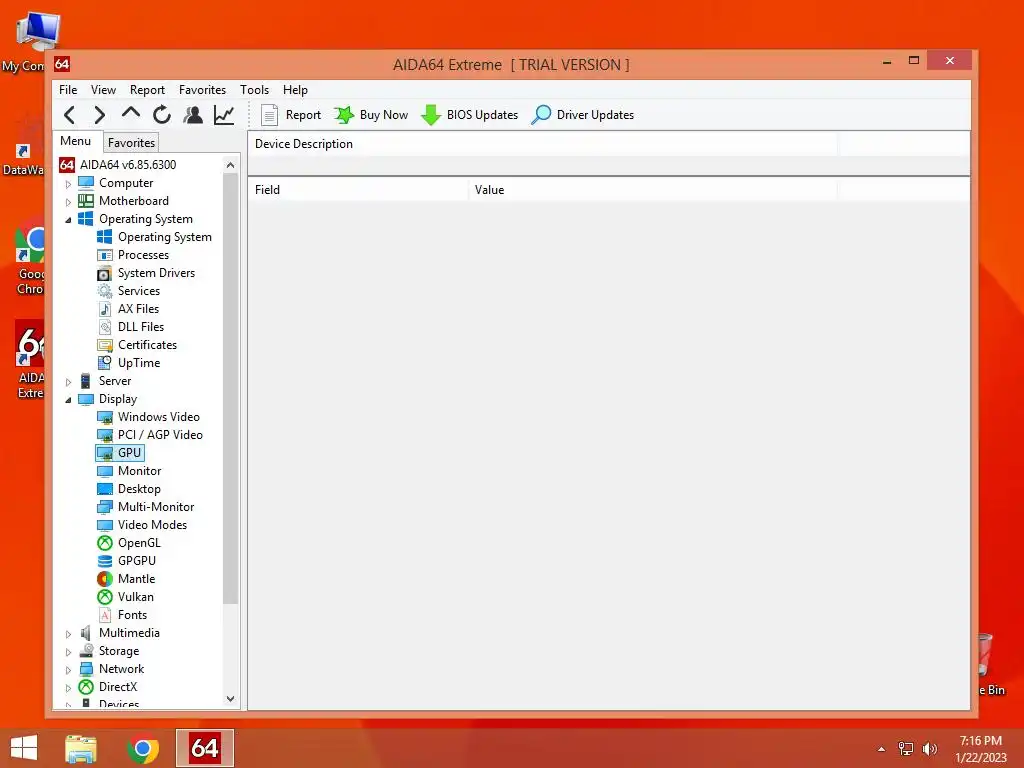Click the System Drivers icon in the tree

(104, 273)
